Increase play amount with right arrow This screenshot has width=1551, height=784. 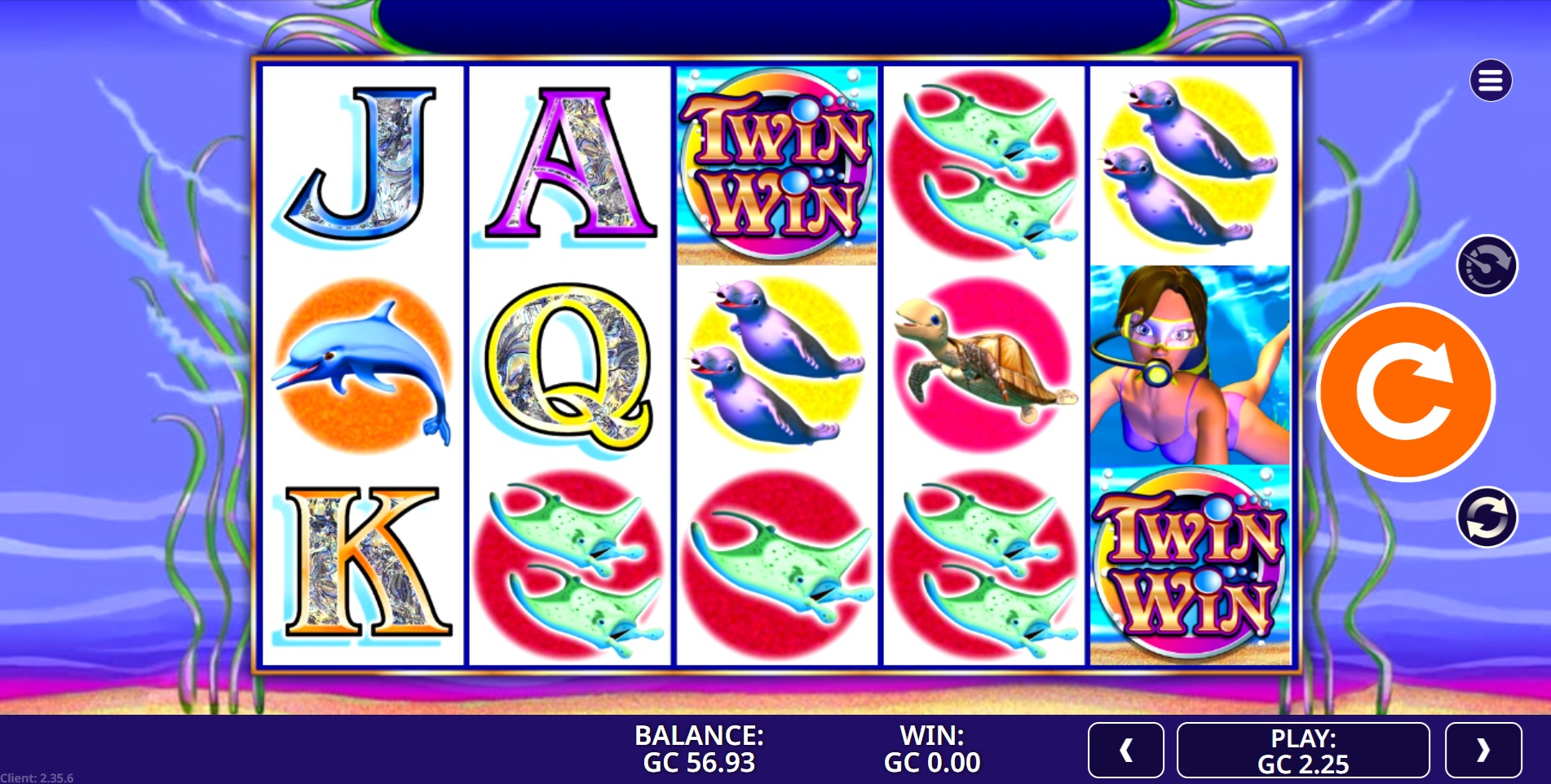click(x=1483, y=750)
